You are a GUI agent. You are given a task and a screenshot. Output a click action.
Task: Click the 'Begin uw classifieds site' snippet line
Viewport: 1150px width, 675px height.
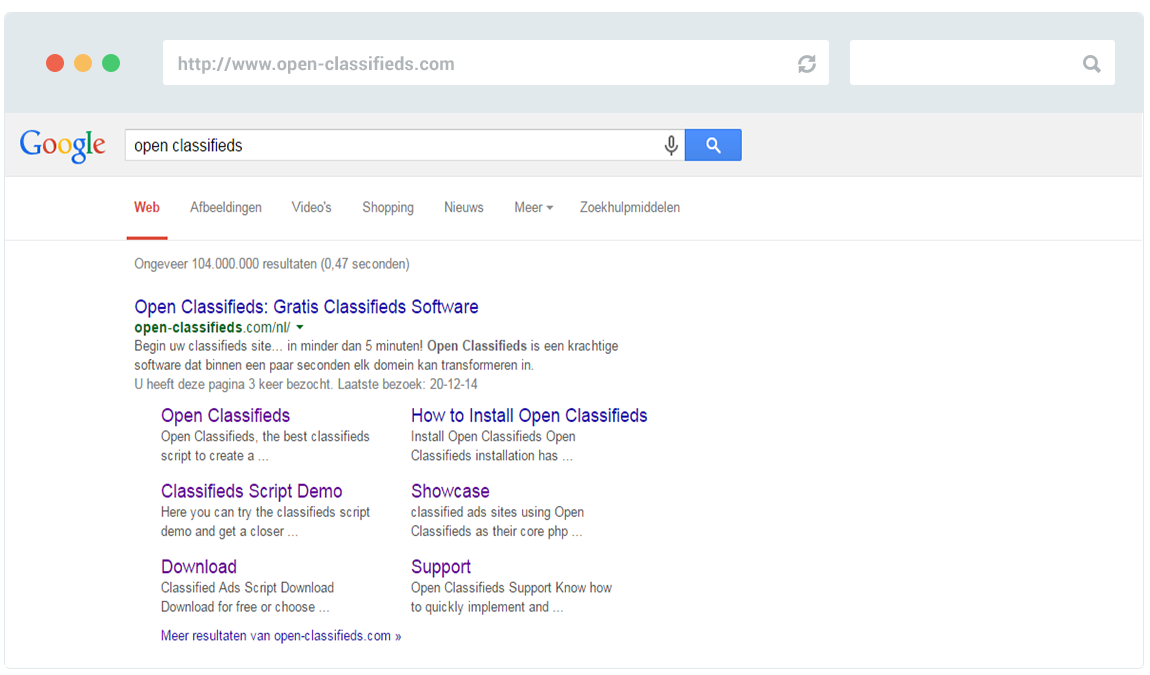pos(376,346)
